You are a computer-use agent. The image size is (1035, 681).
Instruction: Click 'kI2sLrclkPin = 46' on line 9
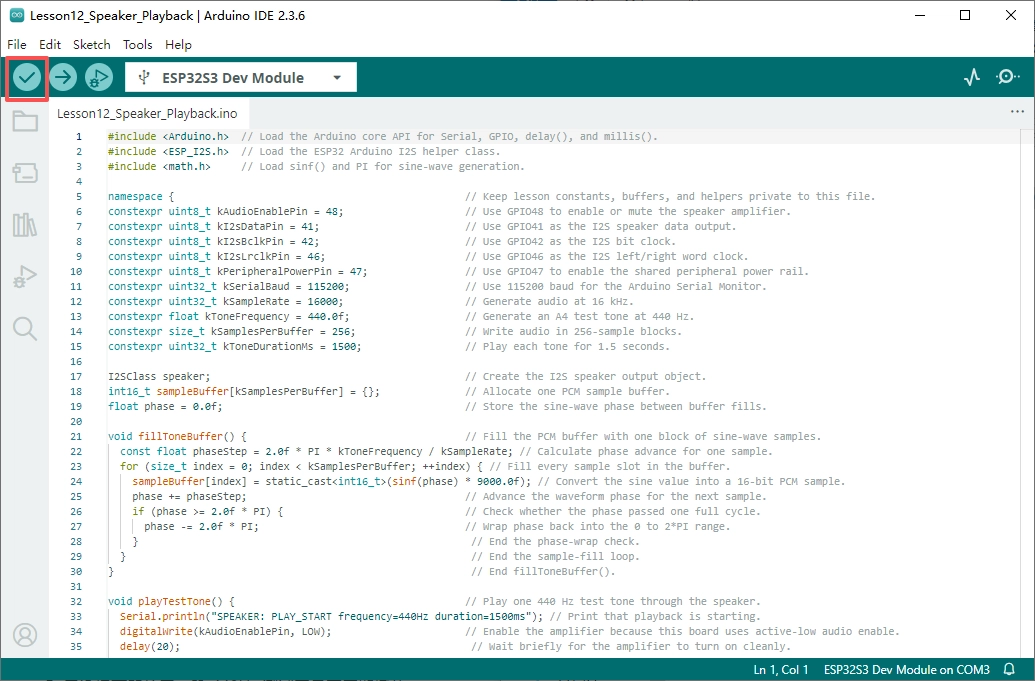coord(268,257)
